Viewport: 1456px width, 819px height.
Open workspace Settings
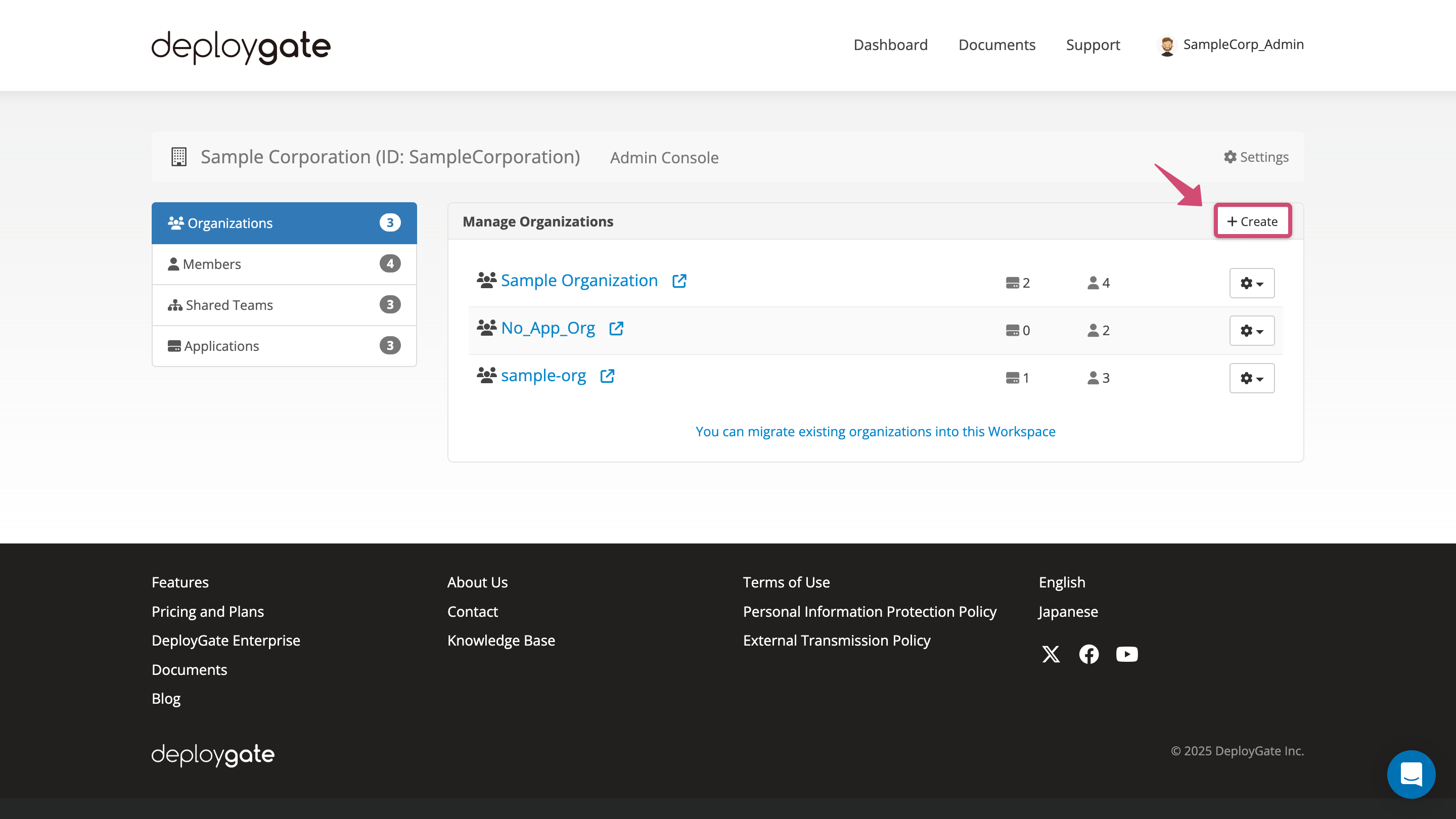point(1256,157)
